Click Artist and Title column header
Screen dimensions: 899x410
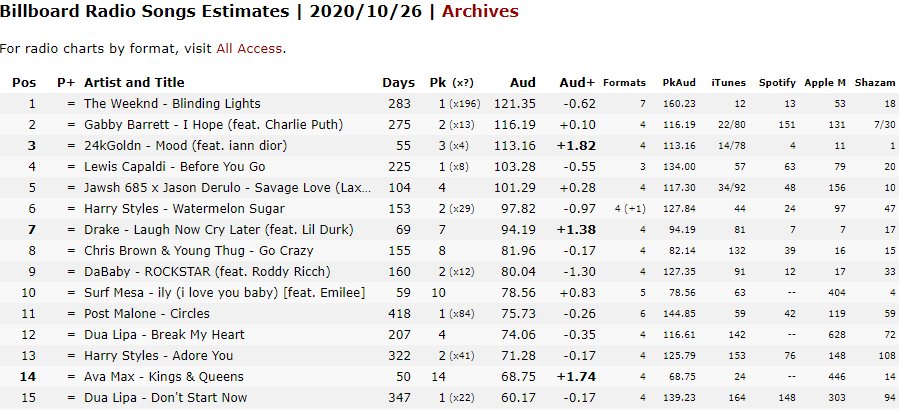pos(134,83)
